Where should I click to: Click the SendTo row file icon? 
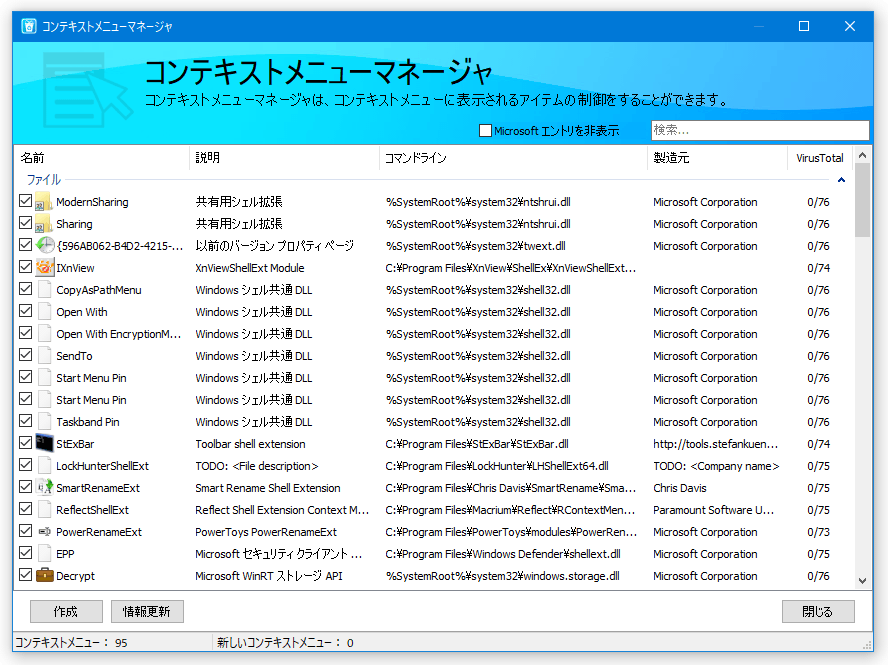pos(44,356)
